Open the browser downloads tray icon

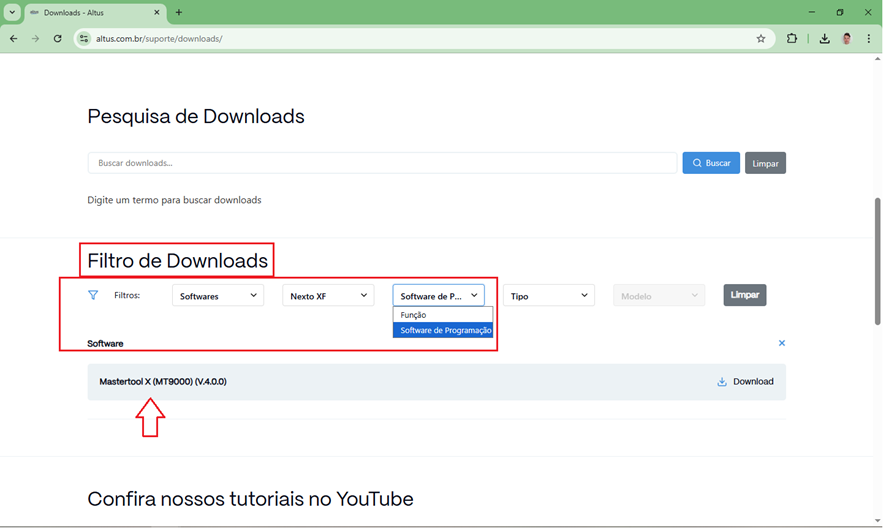coord(824,39)
